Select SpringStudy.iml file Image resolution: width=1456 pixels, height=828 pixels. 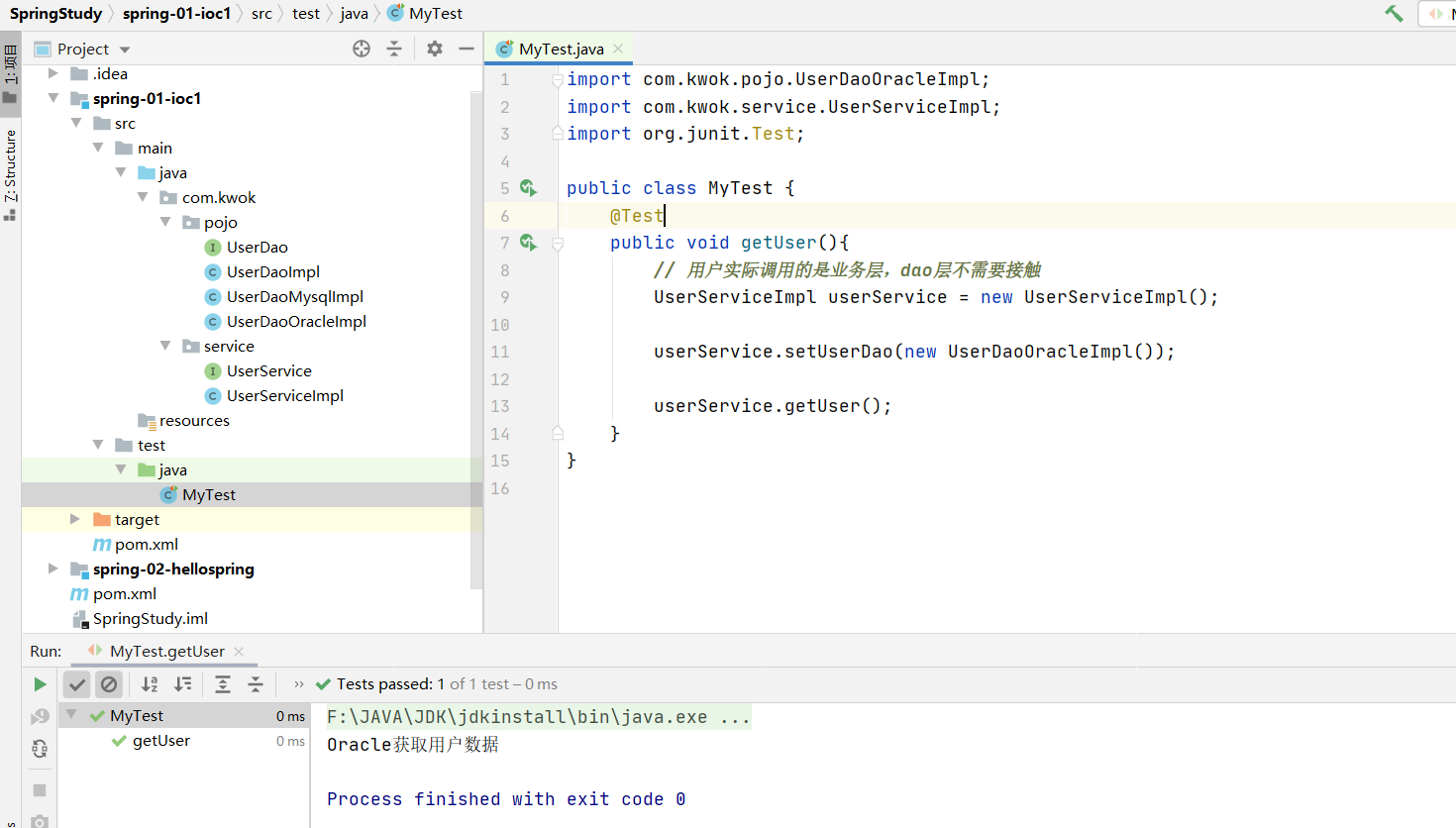point(151,618)
